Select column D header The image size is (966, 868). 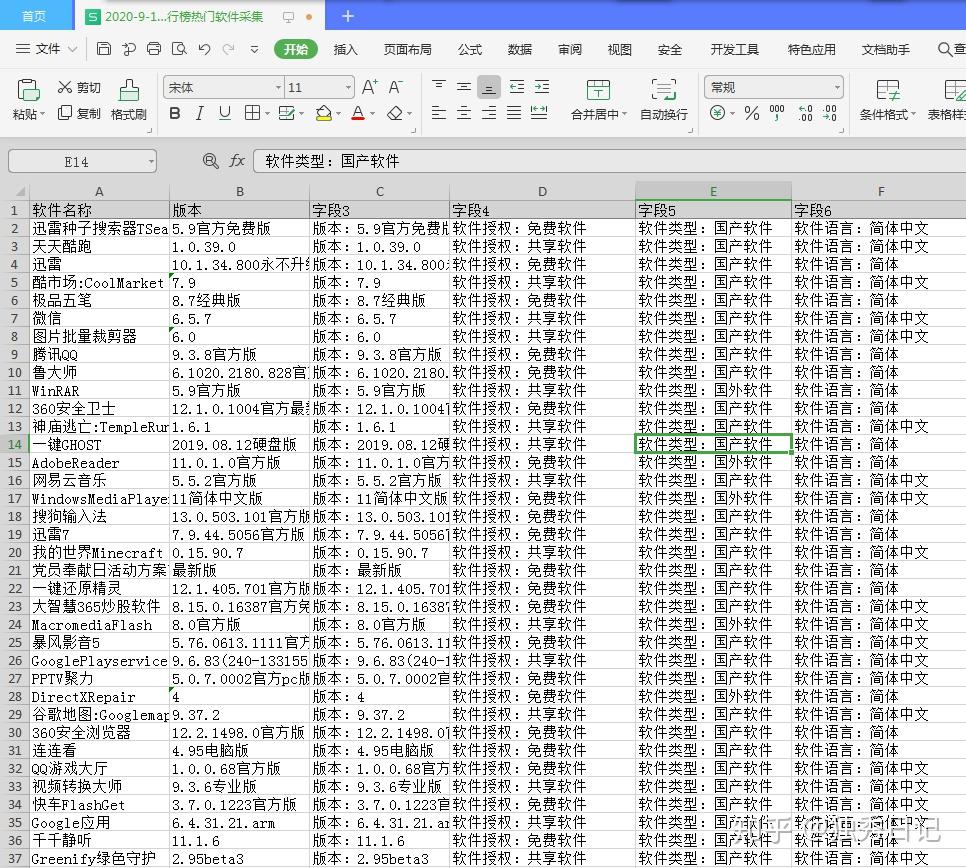pos(542,192)
